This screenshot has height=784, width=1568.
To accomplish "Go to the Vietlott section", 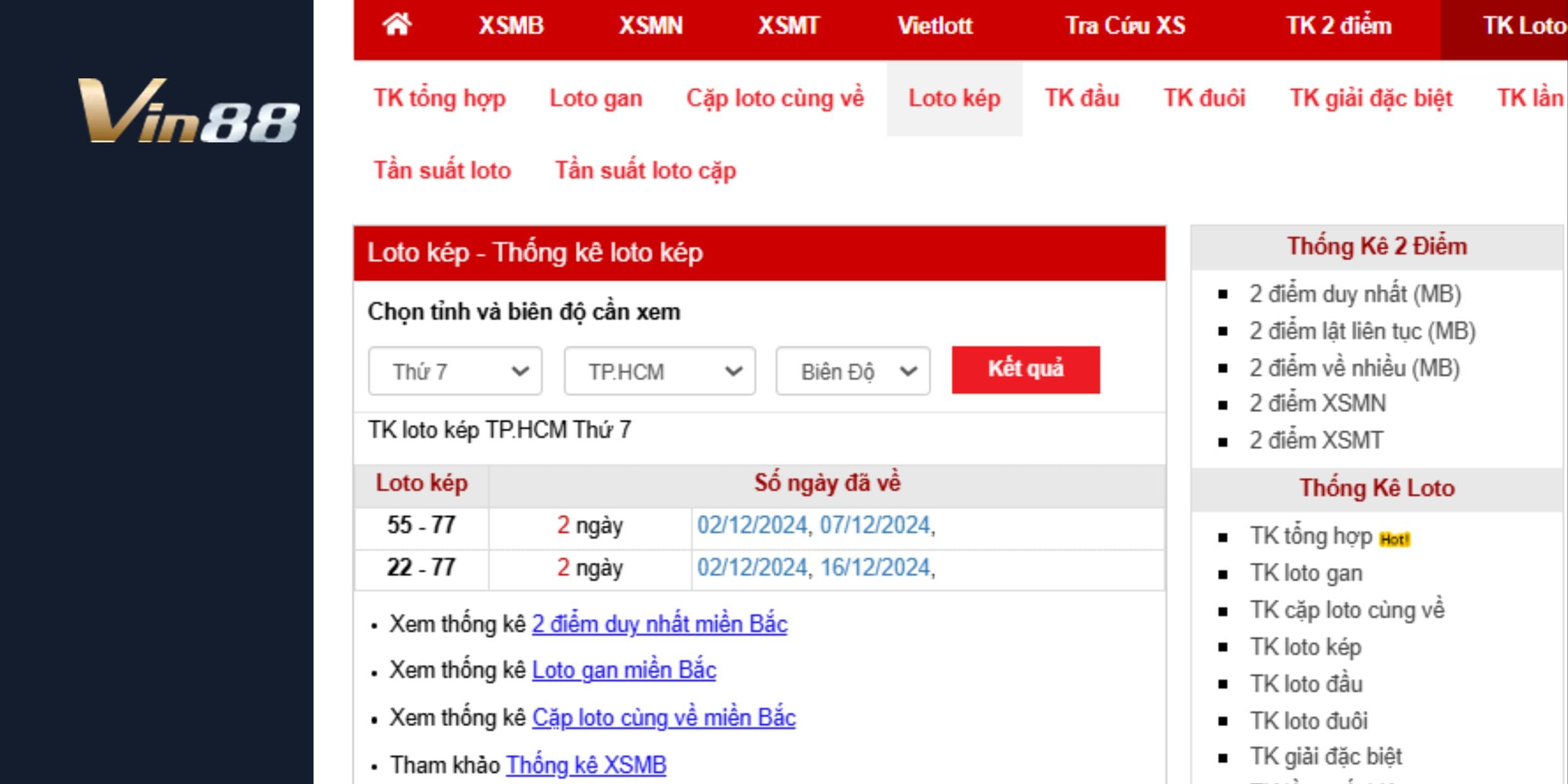I will [935, 26].
